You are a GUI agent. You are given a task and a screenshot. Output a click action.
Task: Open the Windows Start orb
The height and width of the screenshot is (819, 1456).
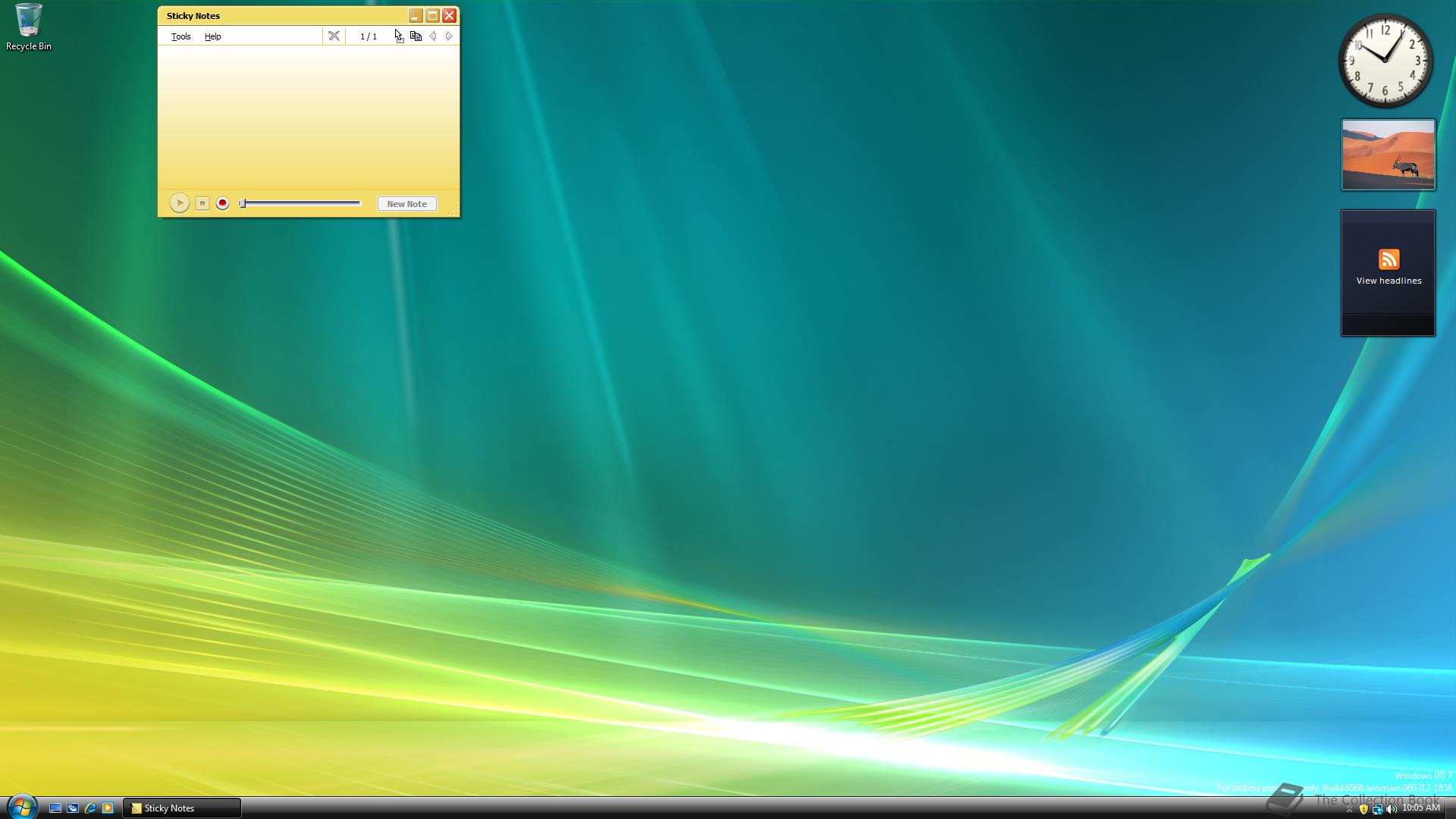pyautogui.click(x=21, y=806)
